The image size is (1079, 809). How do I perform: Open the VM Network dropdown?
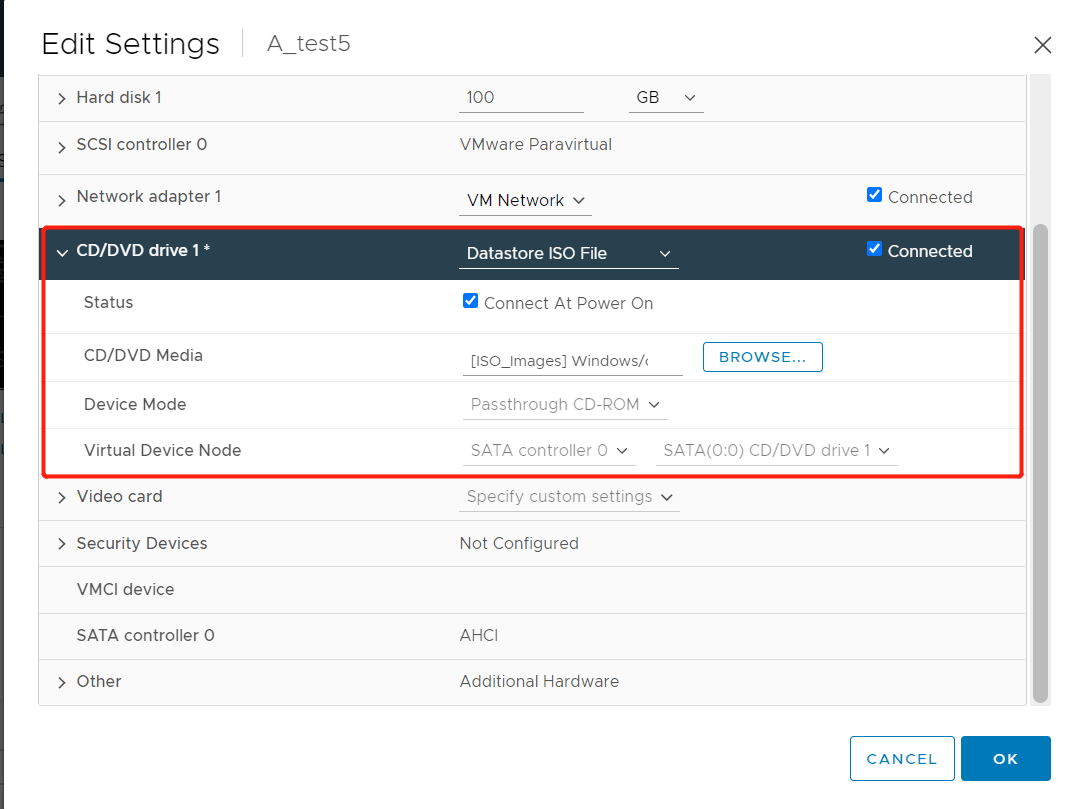[525, 200]
